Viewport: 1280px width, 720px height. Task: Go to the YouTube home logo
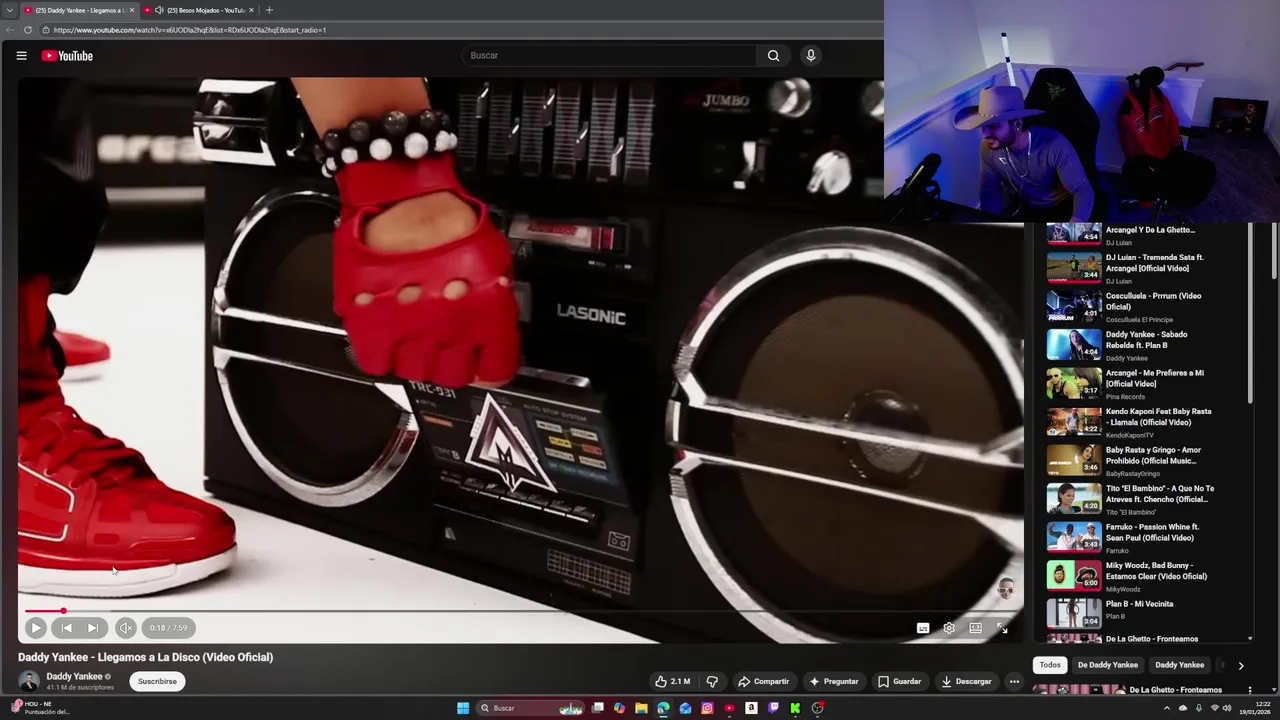[67, 56]
